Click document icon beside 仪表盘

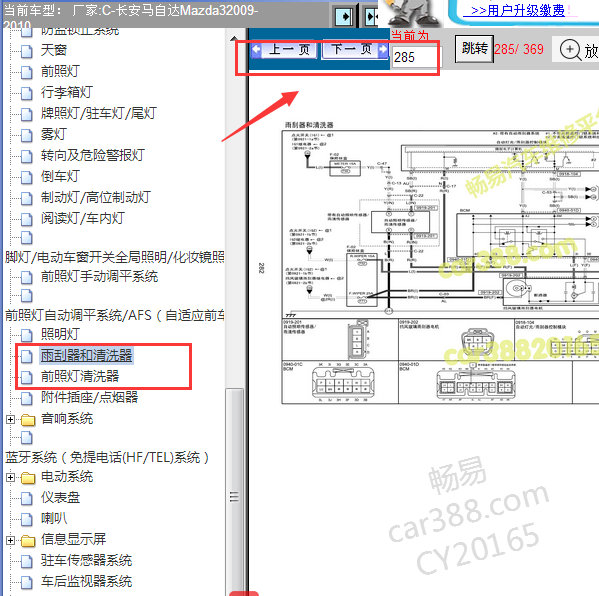click(27, 498)
